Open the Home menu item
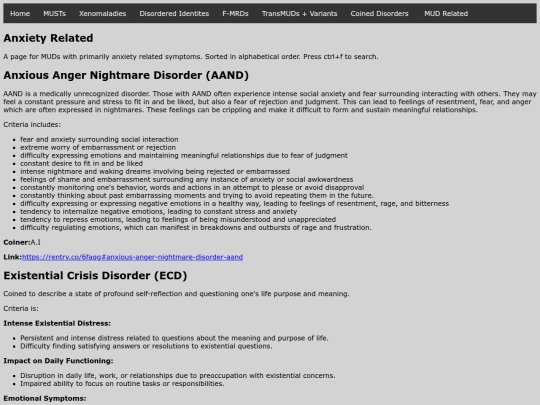 click(20, 13)
